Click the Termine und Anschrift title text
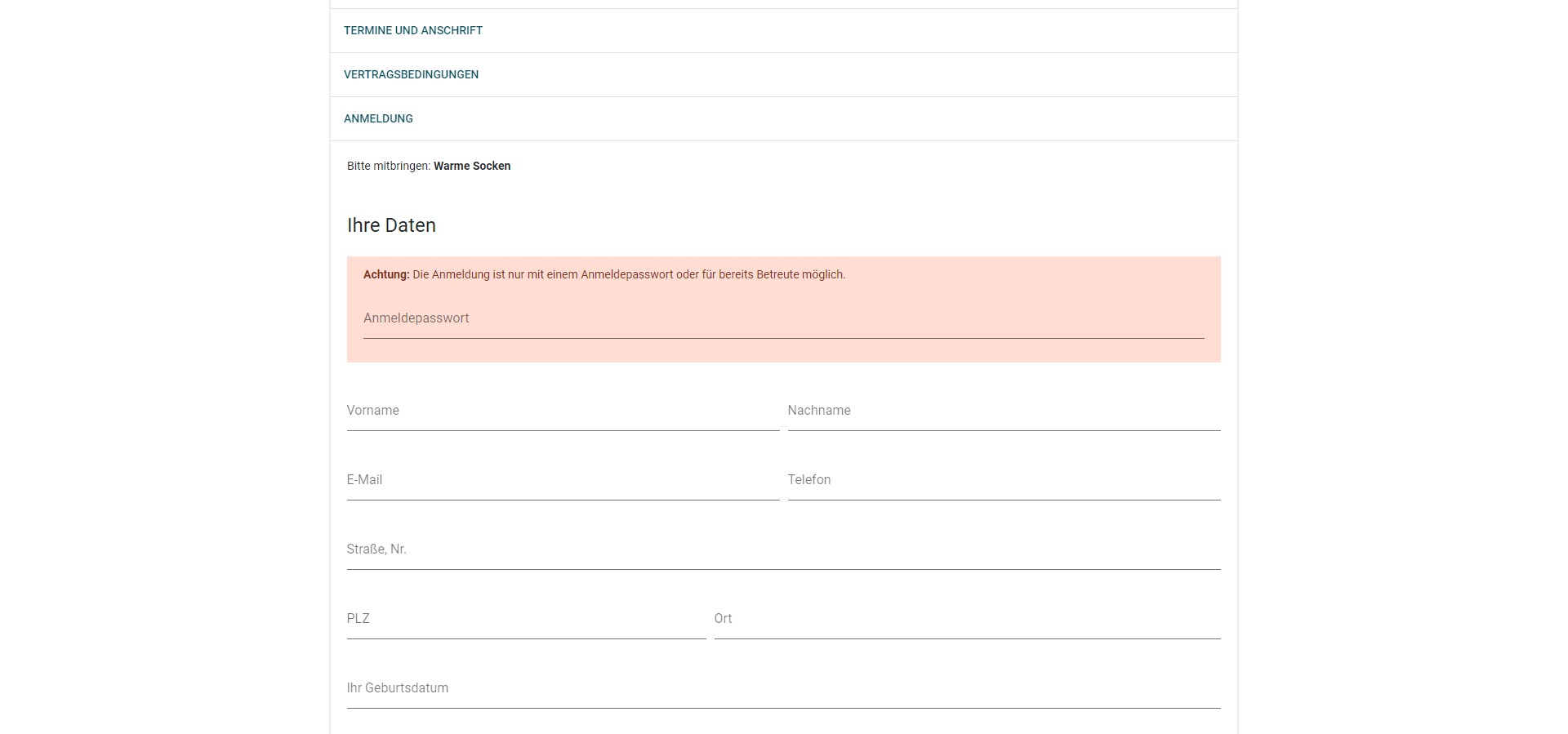The height and width of the screenshot is (734, 1568). 413,31
